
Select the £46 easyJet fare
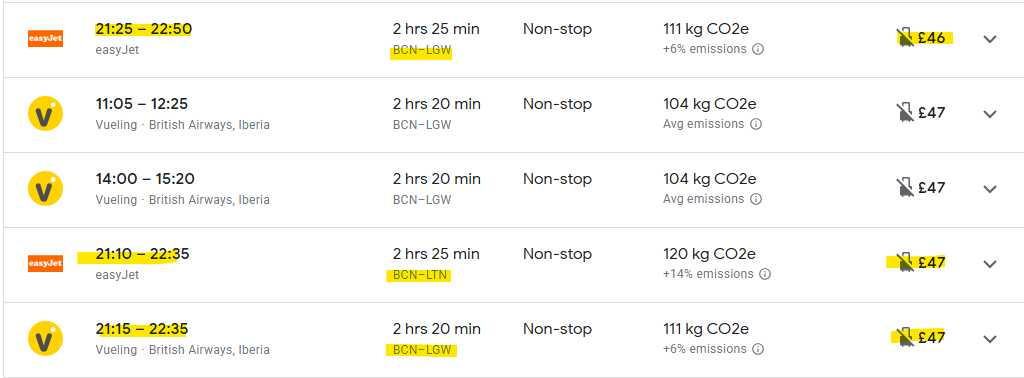click(x=931, y=38)
